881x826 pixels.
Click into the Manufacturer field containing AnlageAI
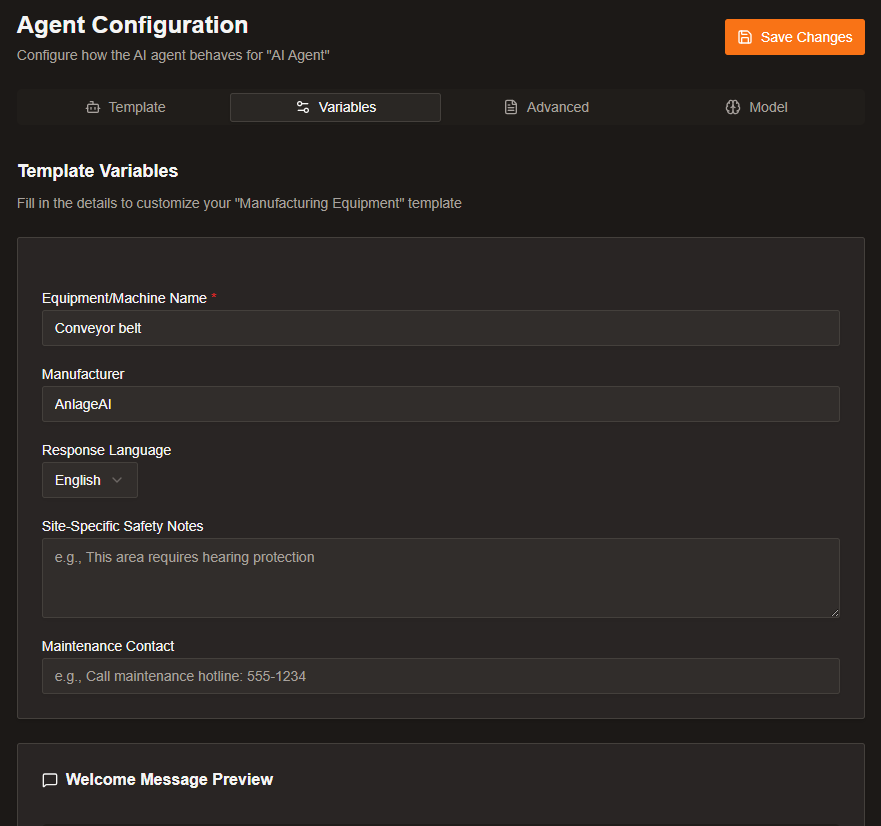tap(440, 404)
